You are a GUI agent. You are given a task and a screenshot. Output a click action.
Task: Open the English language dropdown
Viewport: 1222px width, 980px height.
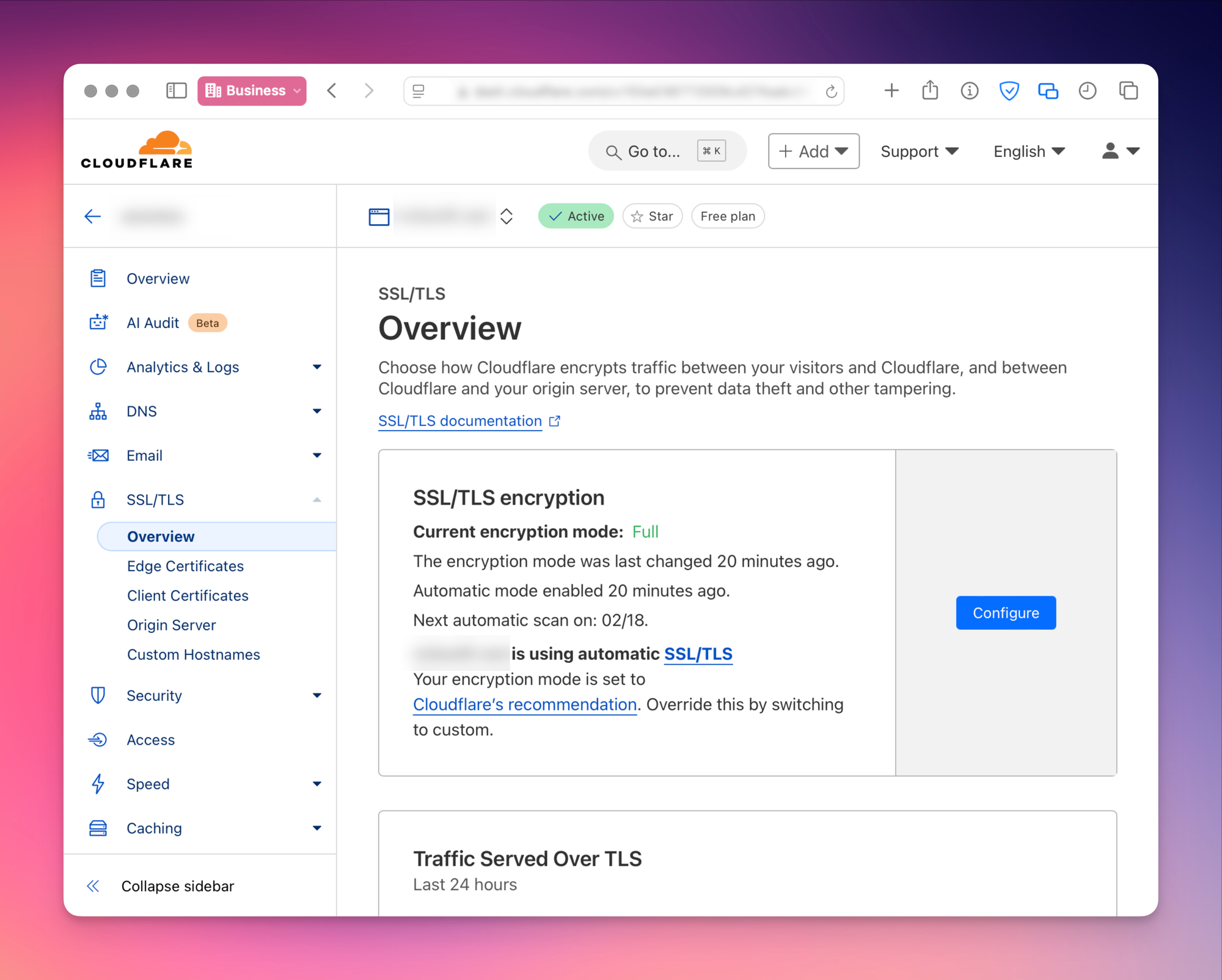pos(1029,152)
